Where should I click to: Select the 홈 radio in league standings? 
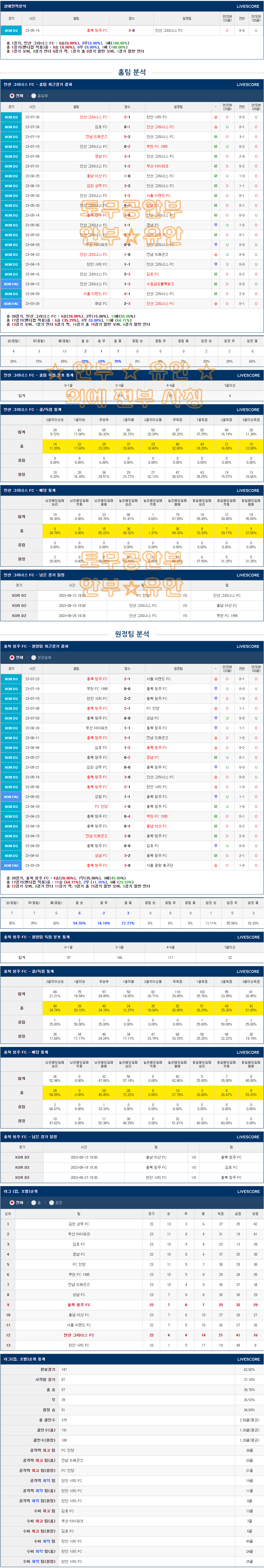point(34,1202)
